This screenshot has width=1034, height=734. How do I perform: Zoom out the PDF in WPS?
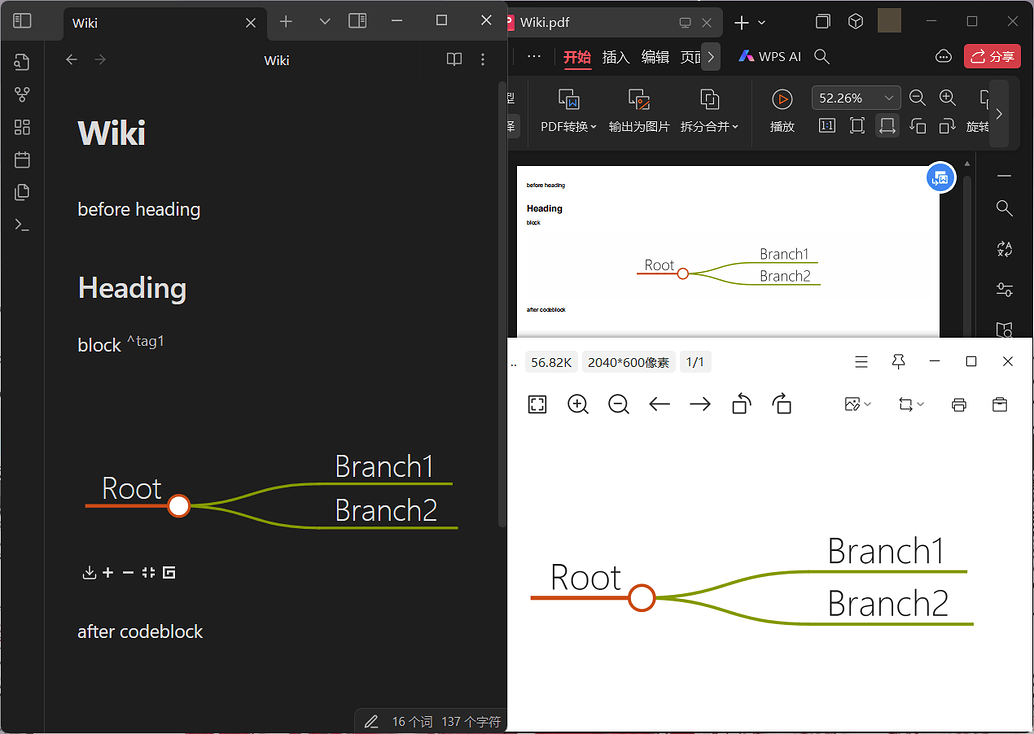917,98
